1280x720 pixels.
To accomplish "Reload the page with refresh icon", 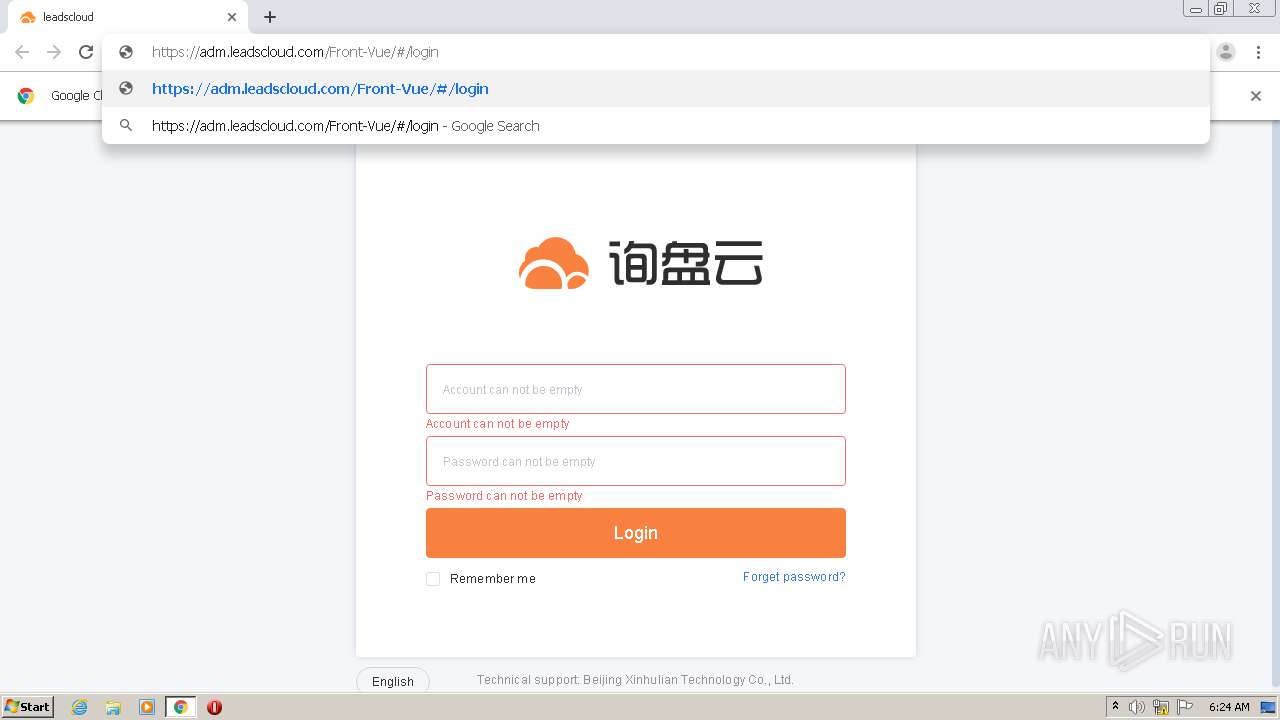I will (x=86, y=52).
